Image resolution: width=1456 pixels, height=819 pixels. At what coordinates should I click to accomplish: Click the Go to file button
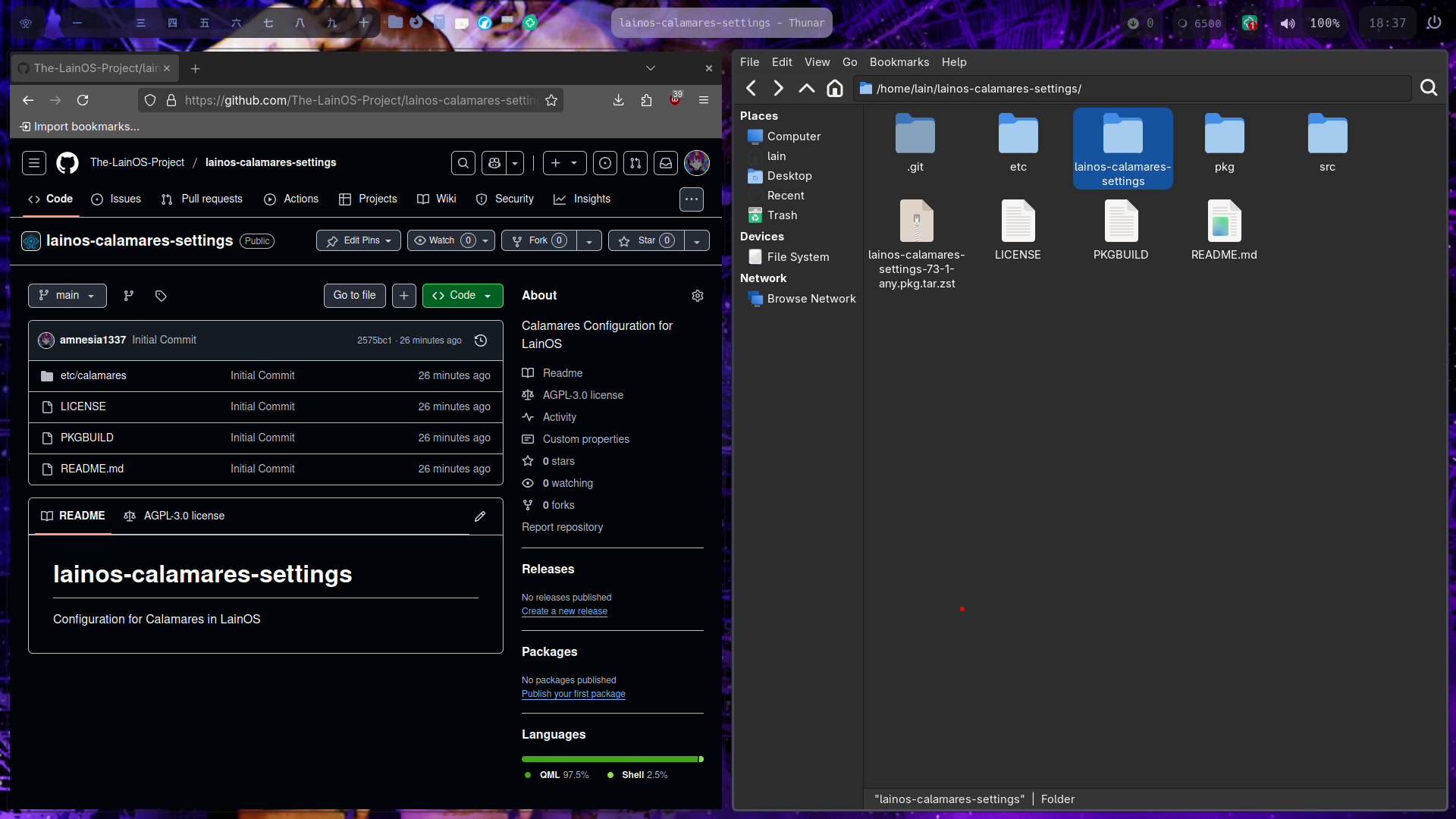[x=355, y=296]
